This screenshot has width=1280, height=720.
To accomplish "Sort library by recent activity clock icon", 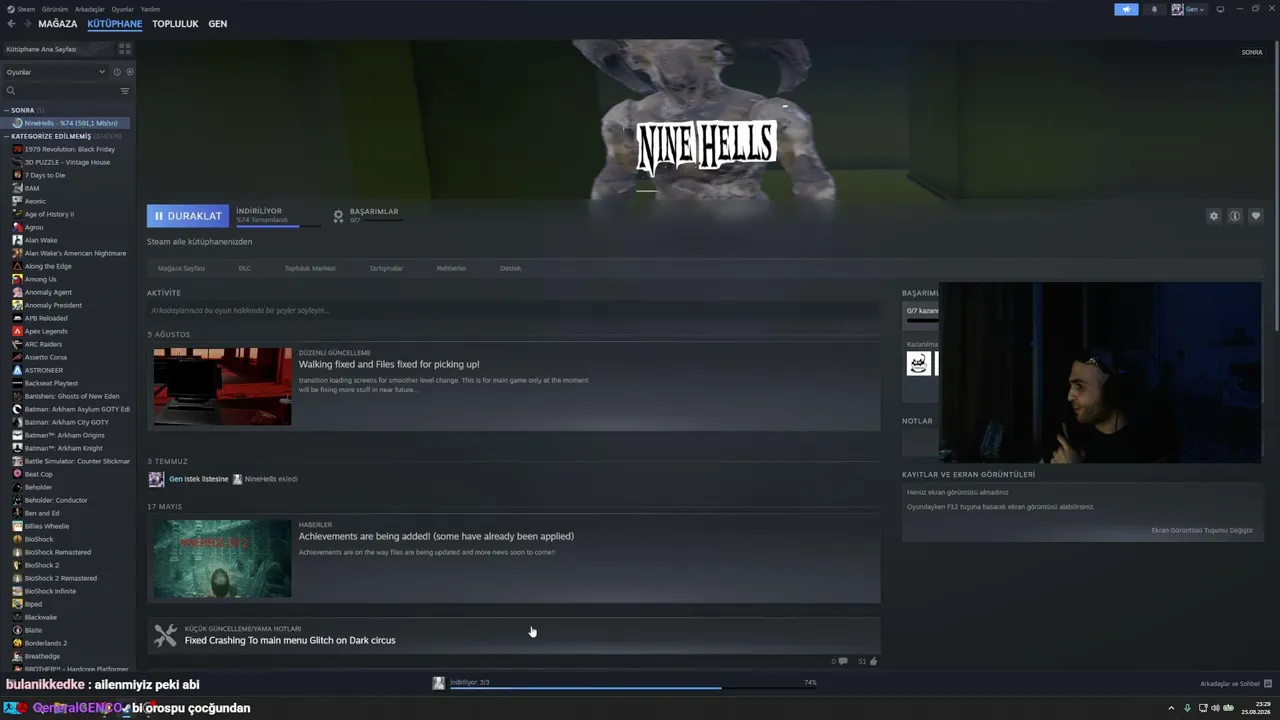I will pos(117,72).
